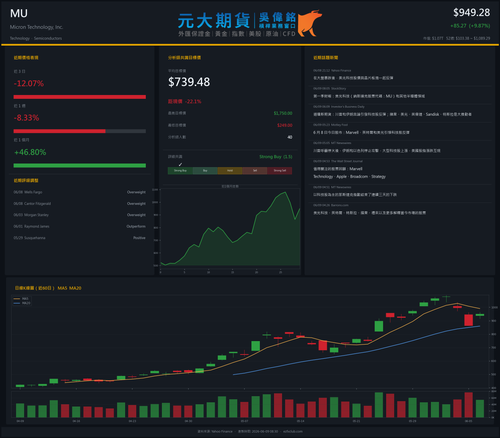The width and height of the screenshot is (500, 438).
Task: Click the 元大期貨 banner title
Action: (214, 21)
